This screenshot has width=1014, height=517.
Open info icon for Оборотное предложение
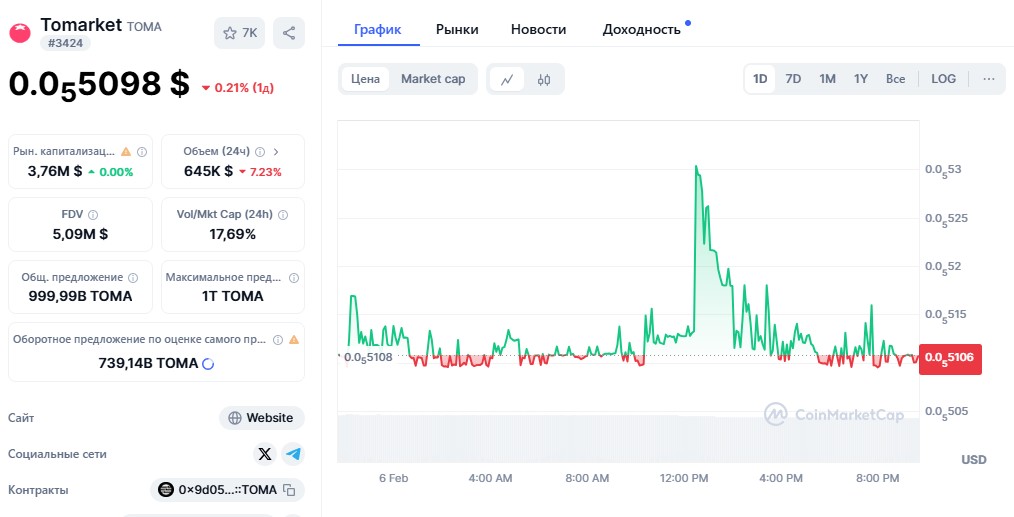(277, 340)
